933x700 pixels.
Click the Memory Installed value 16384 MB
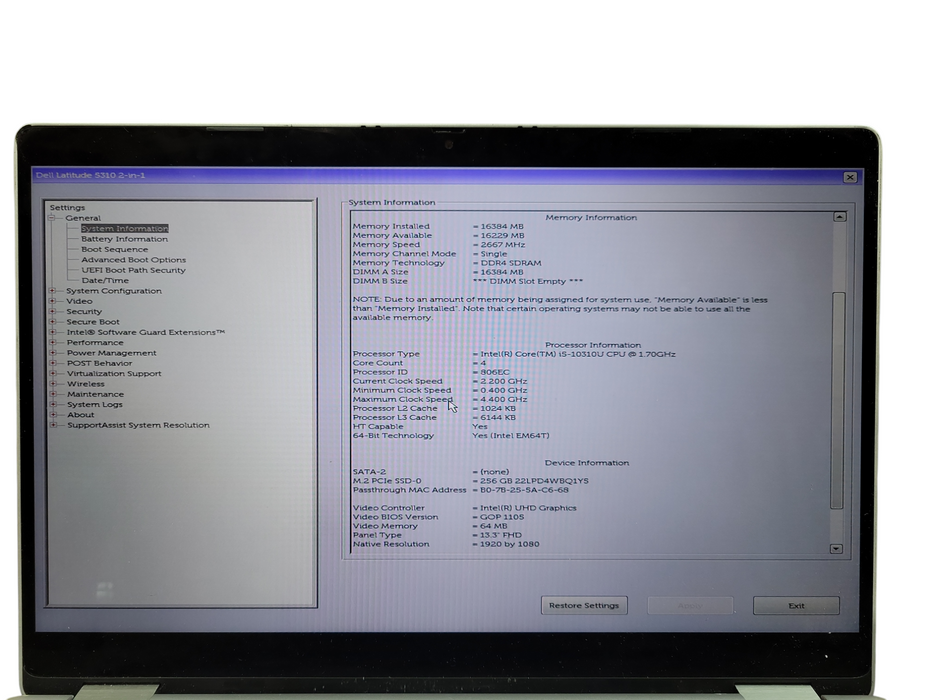pyautogui.click(x=502, y=226)
